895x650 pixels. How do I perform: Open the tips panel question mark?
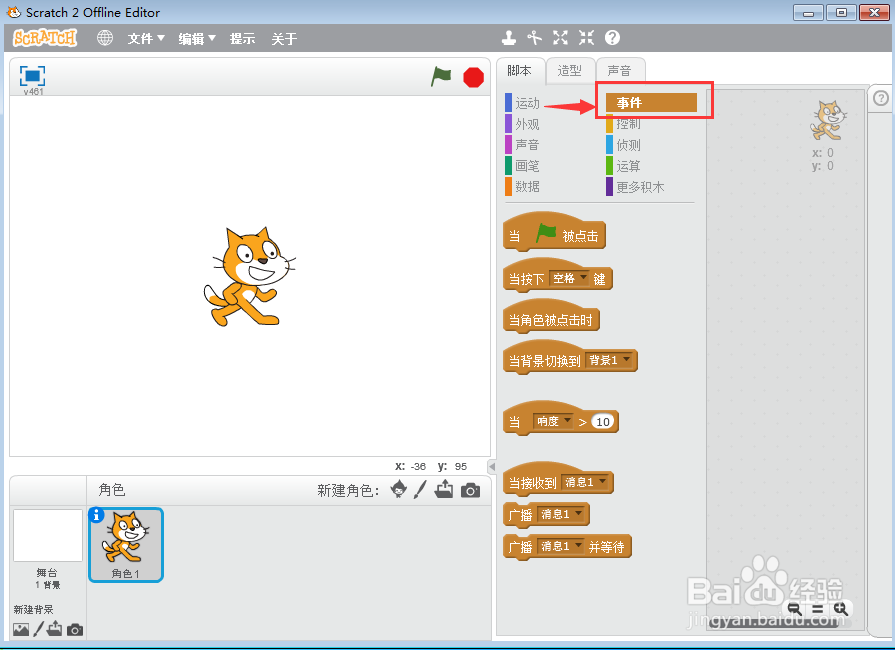click(x=881, y=98)
